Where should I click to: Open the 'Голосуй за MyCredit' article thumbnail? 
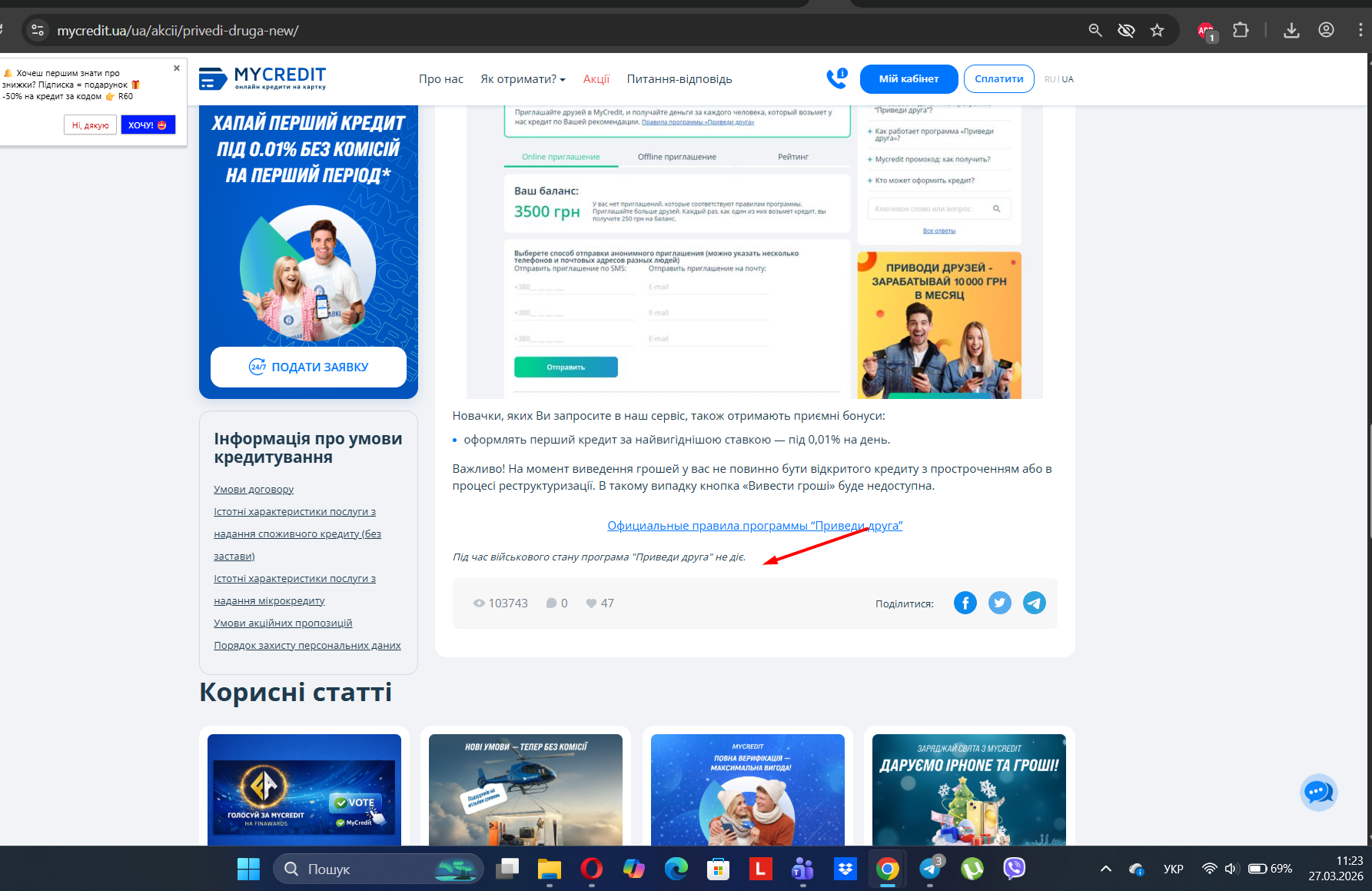tap(304, 790)
